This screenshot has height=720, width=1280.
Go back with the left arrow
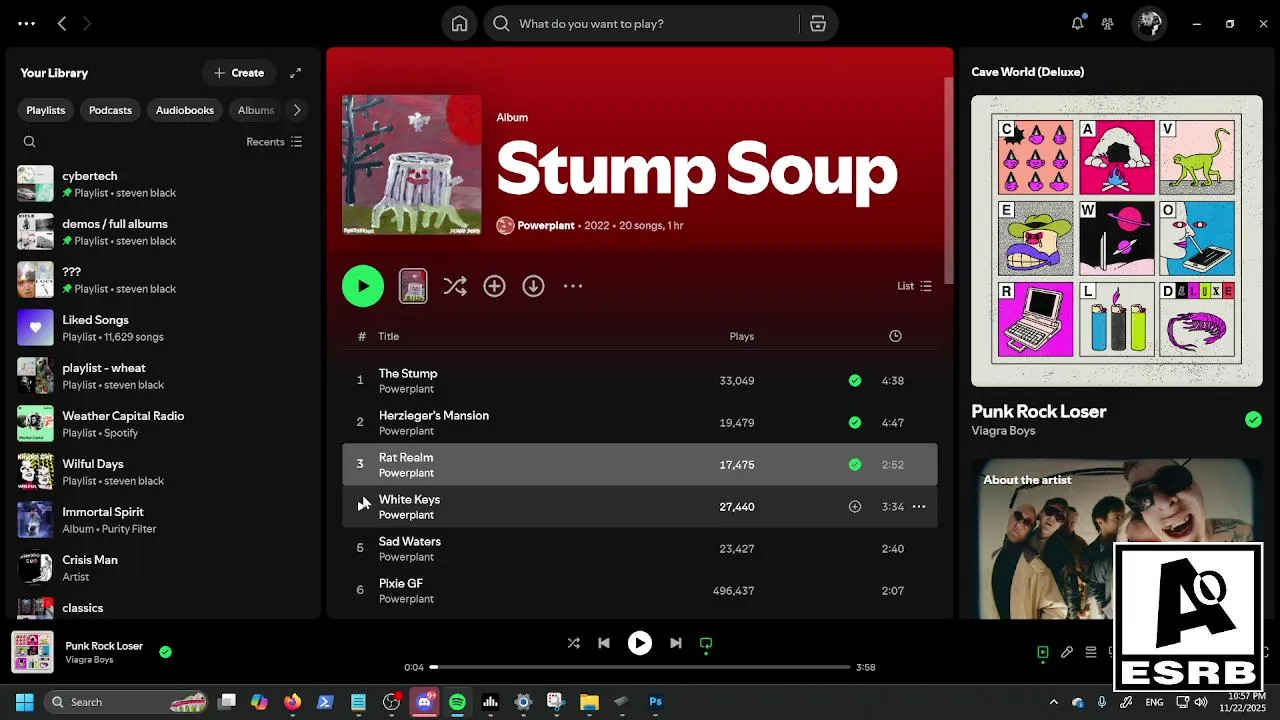pos(62,24)
